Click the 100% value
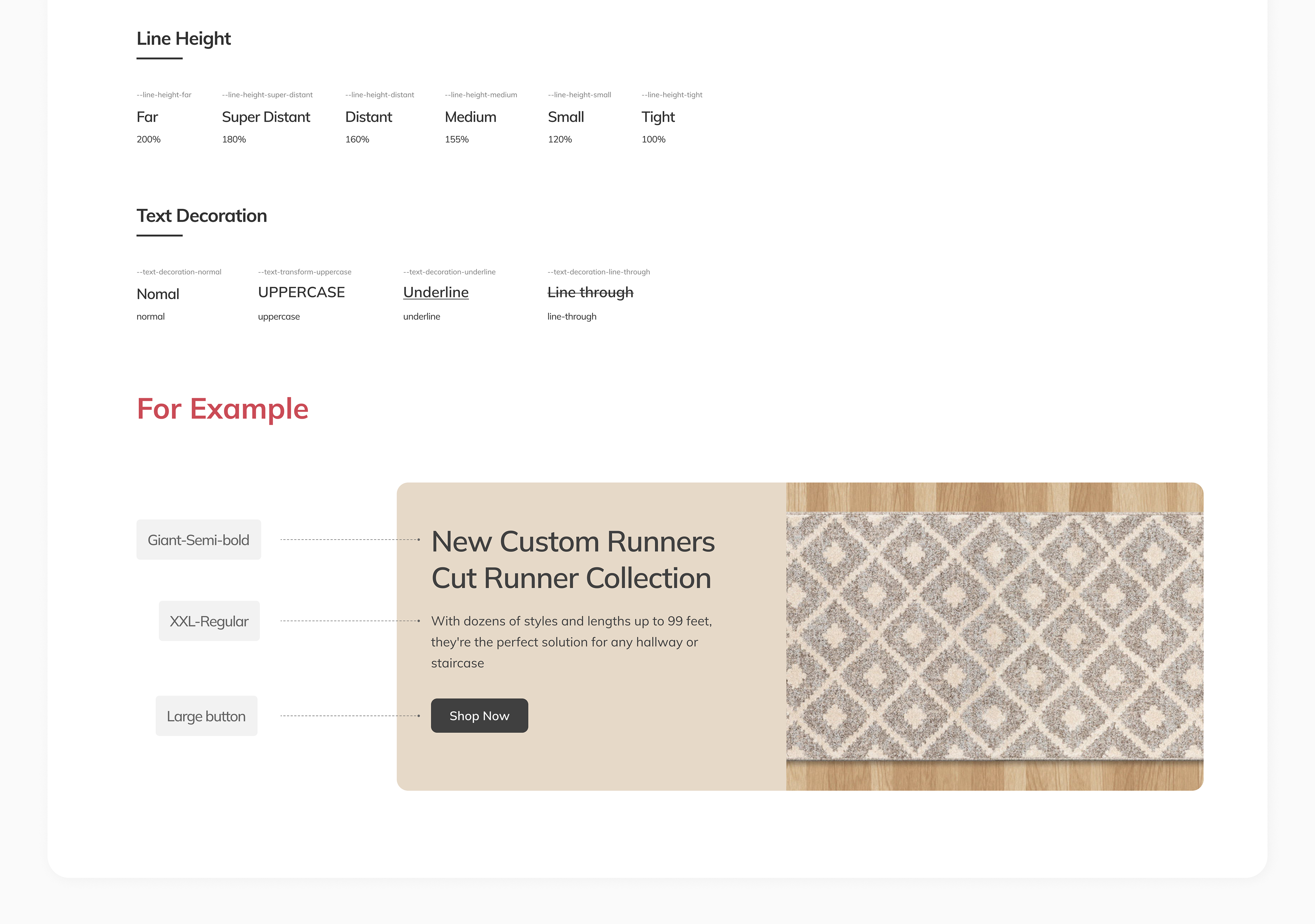This screenshot has height=924, width=1315. click(x=653, y=140)
